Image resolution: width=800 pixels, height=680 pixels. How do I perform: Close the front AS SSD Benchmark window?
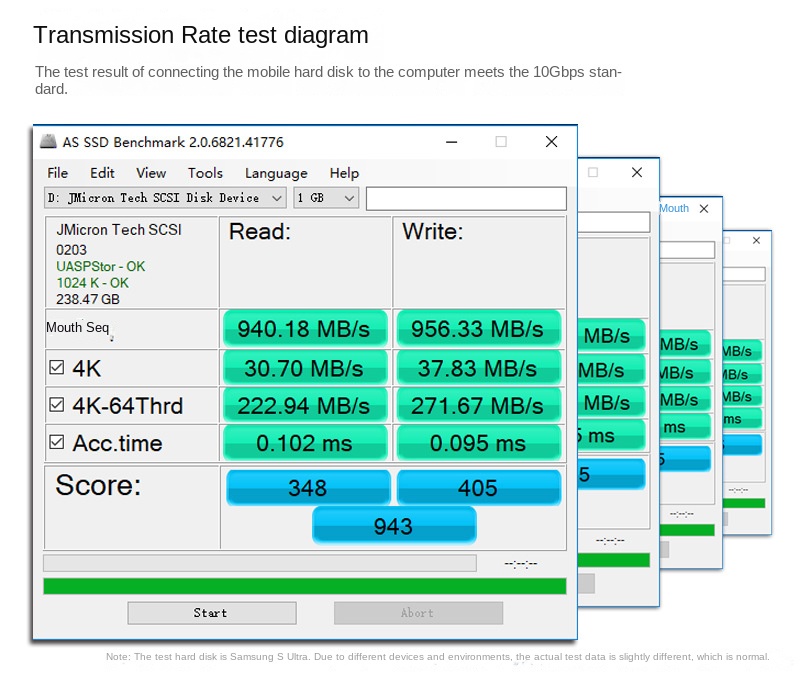551,142
